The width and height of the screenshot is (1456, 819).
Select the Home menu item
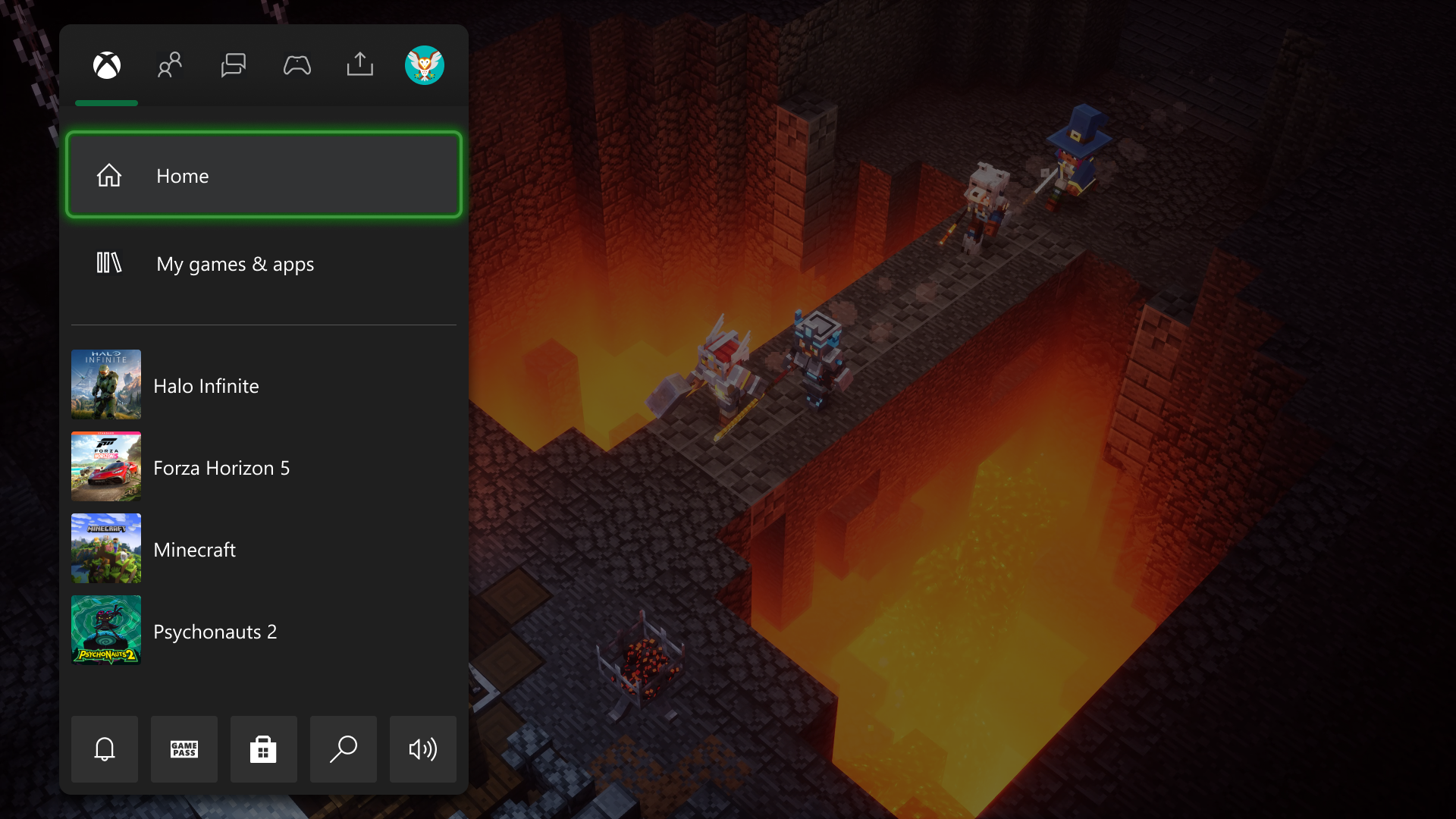pyautogui.click(x=263, y=175)
